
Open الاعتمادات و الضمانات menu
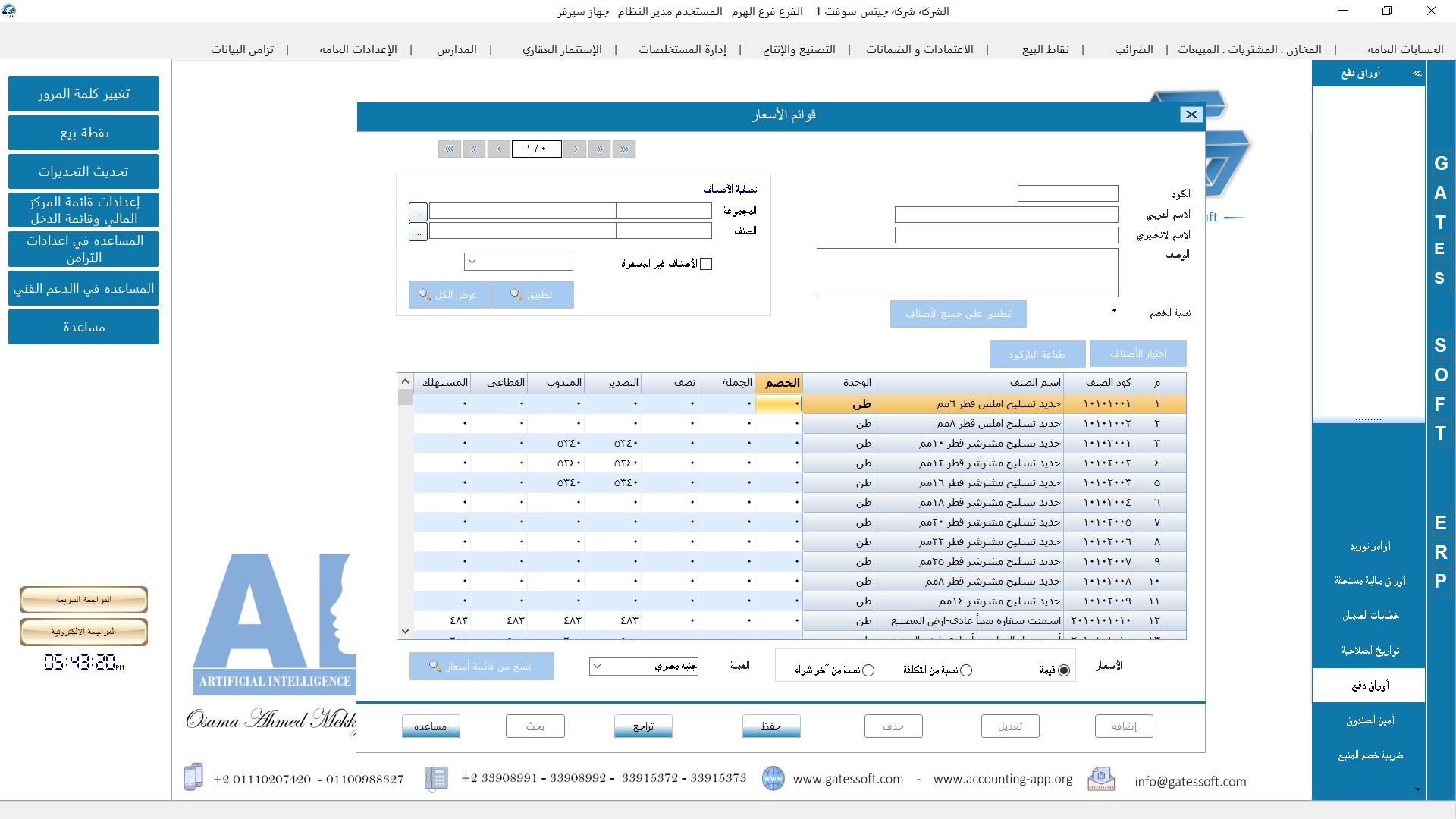point(920,49)
